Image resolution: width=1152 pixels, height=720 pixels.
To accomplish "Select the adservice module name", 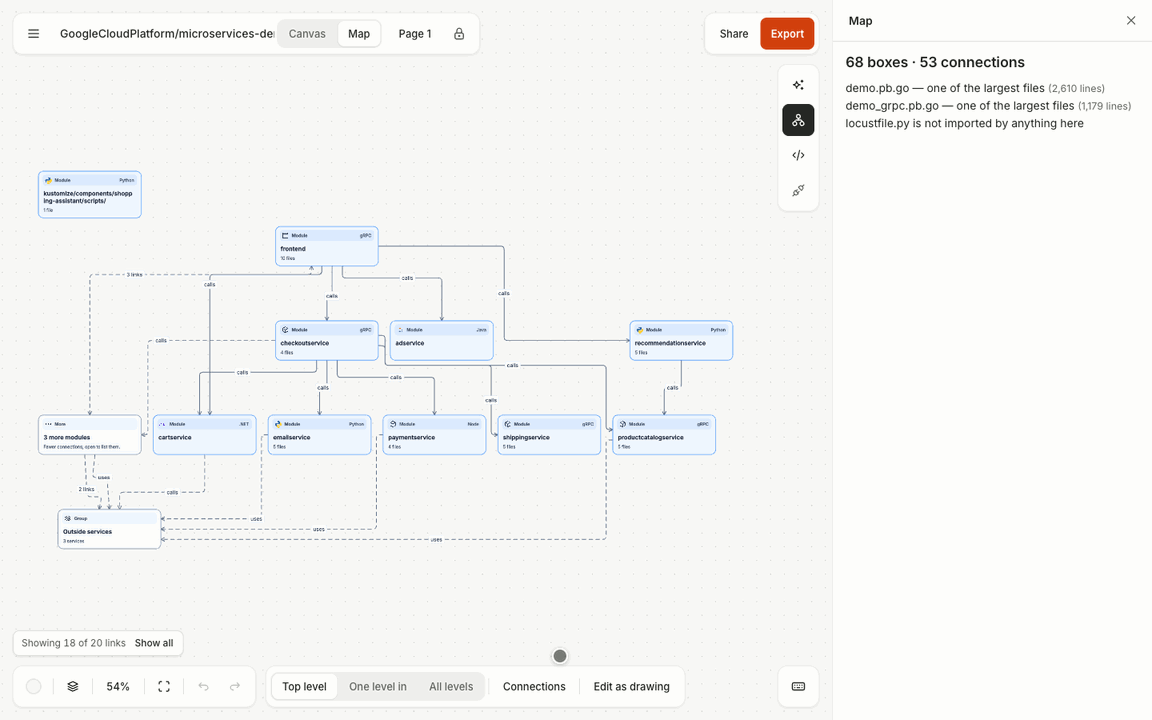I will (x=410, y=343).
